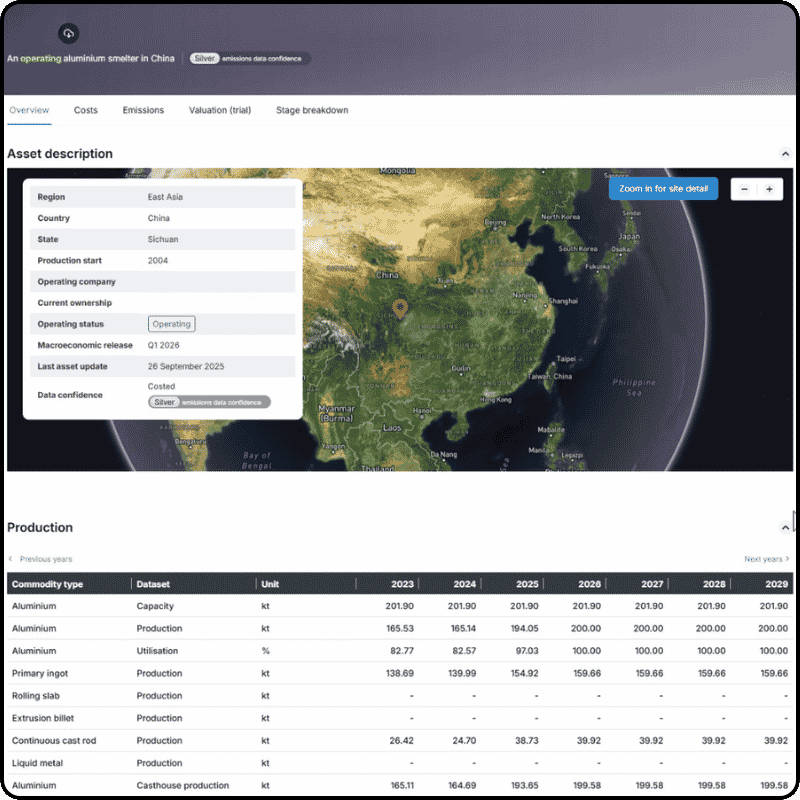Screen dimensions: 800x800
Task: Click the Unit column header
Action: 270,584
